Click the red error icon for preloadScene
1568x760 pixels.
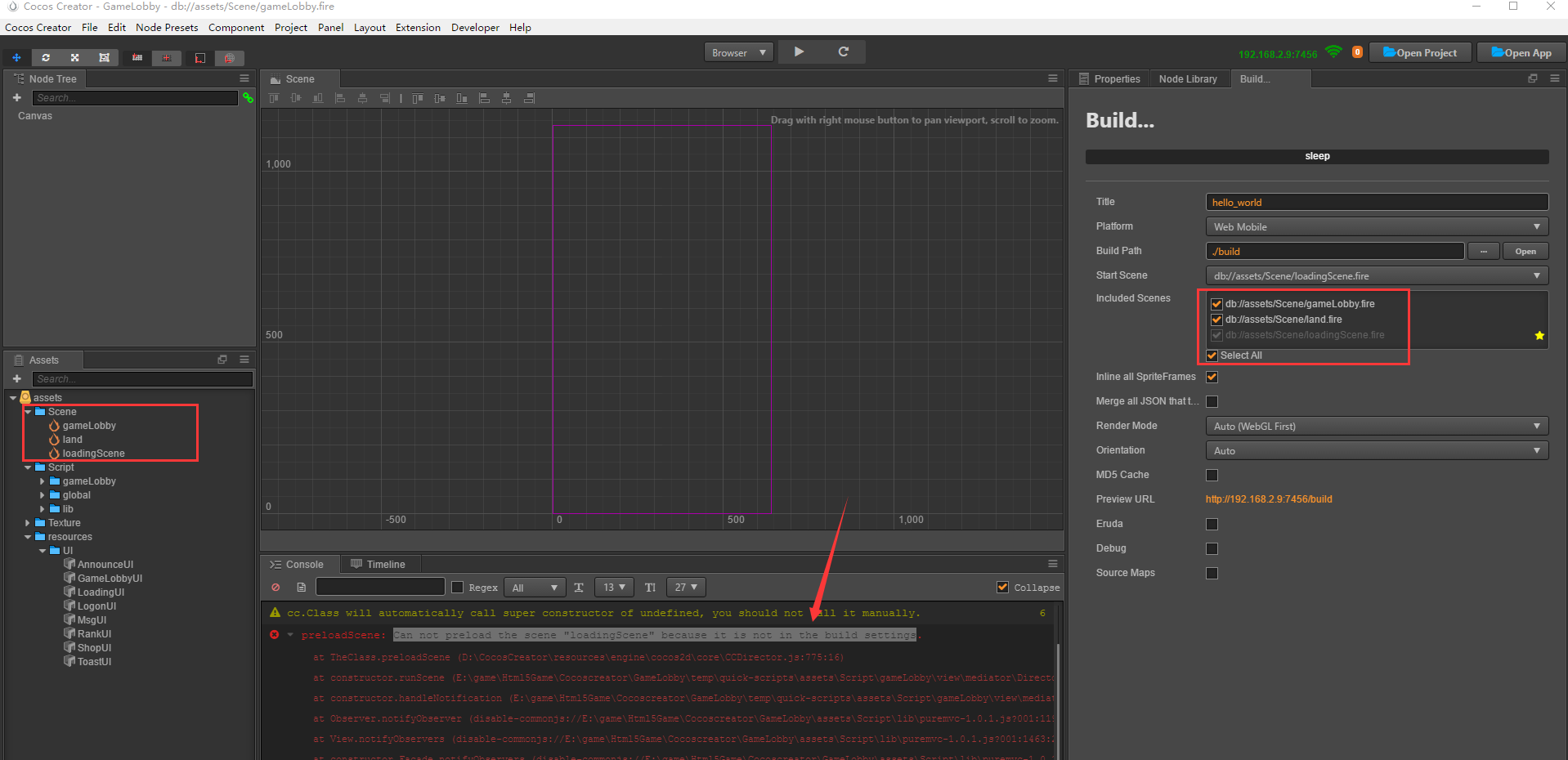[275, 635]
